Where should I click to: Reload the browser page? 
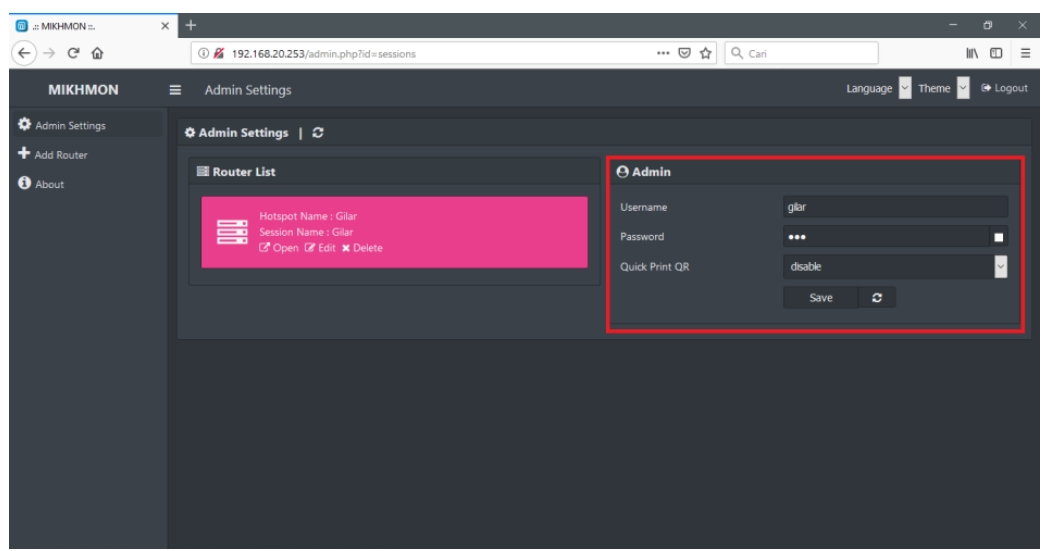click(x=73, y=53)
